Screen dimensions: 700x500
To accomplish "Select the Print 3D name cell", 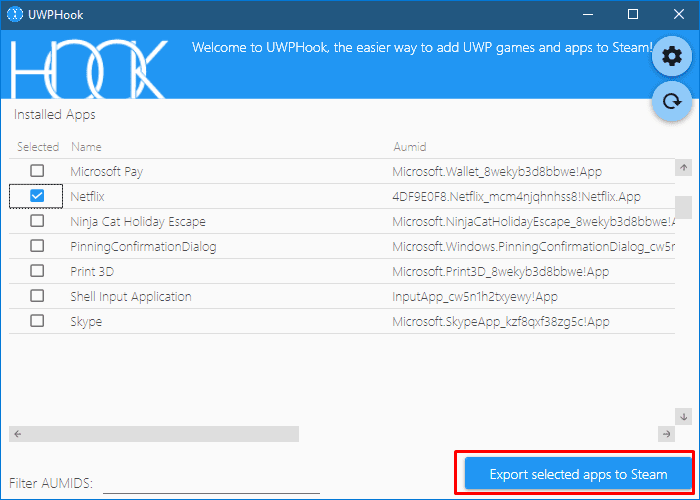I will [x=92, y=271].
